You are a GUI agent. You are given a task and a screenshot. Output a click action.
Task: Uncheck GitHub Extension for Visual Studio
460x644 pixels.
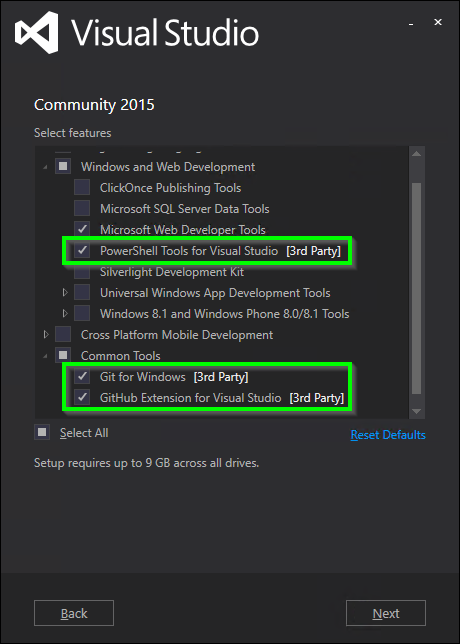(x=82, y=397)
